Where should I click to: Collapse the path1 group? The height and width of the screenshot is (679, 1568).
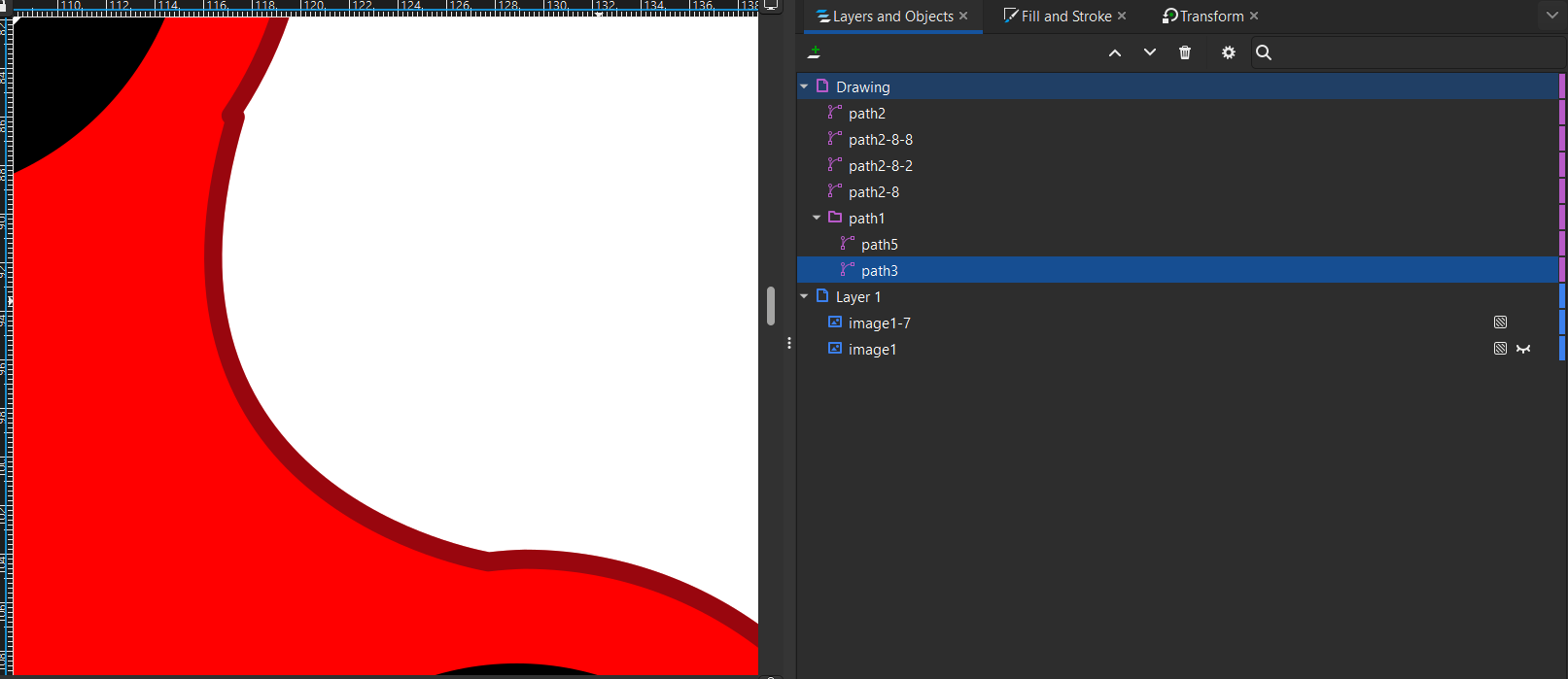point(817,218)
